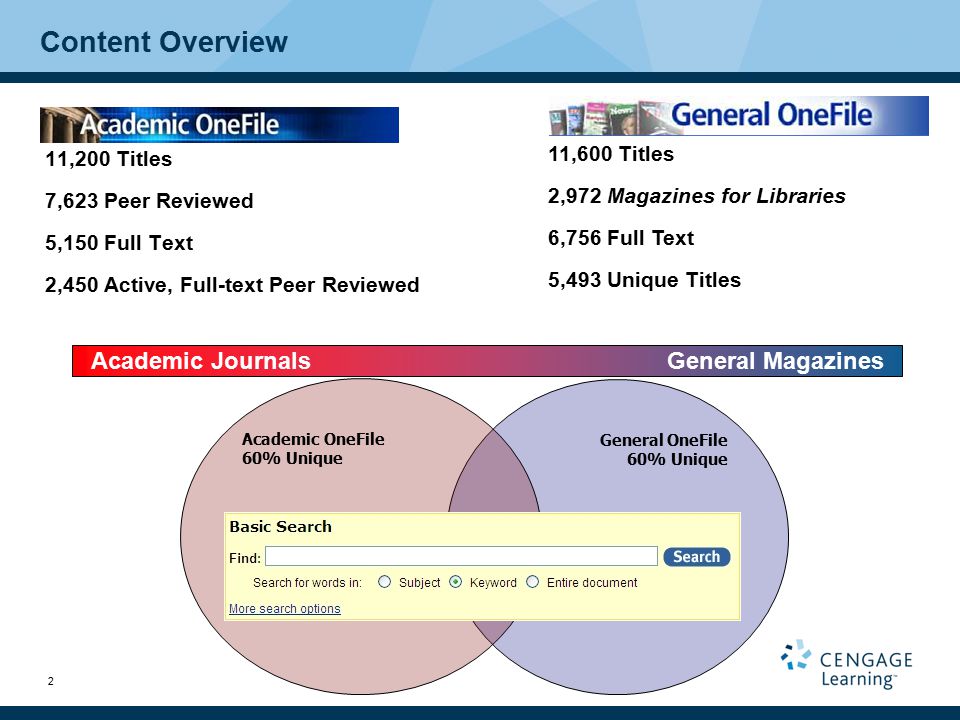This screenshot has width=960, height=720.
Task: Click the General OneFile banner logo
Action: [x=738, y=116]
